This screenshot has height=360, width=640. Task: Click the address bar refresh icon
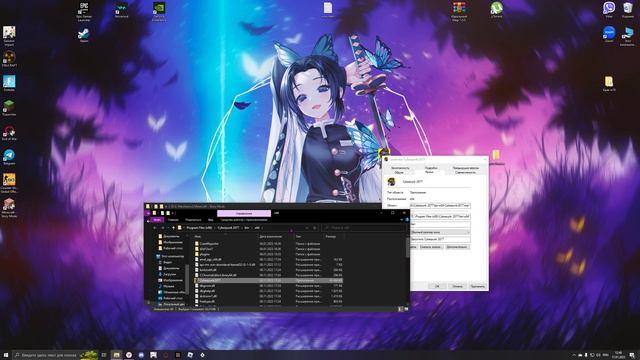315,228
